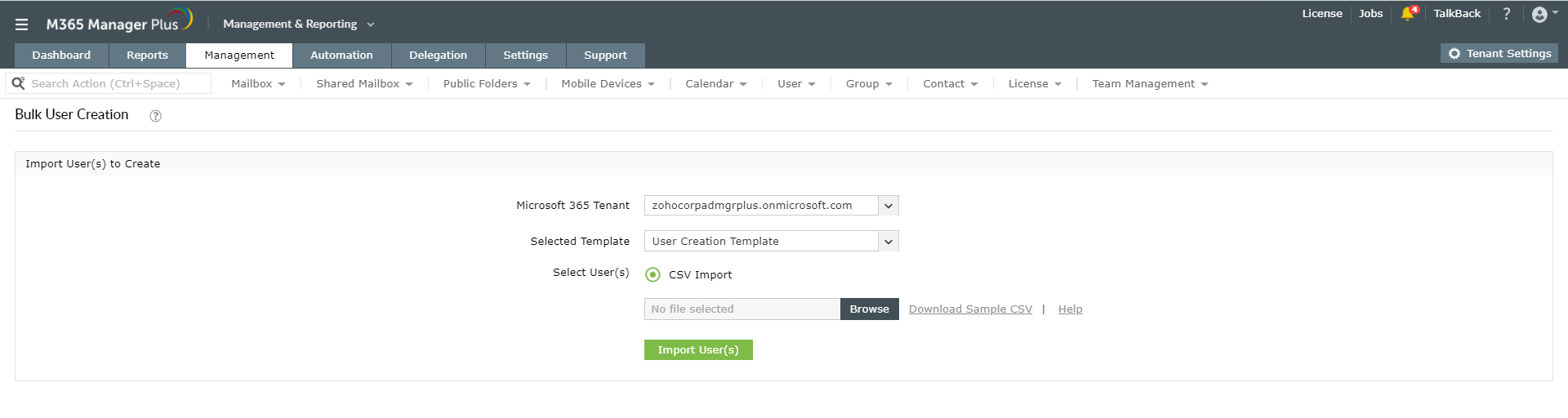The width and height of the screenshot is (1568, 418).
Task: Open the question mark help icon in header
Action: tap(1507, 14)
